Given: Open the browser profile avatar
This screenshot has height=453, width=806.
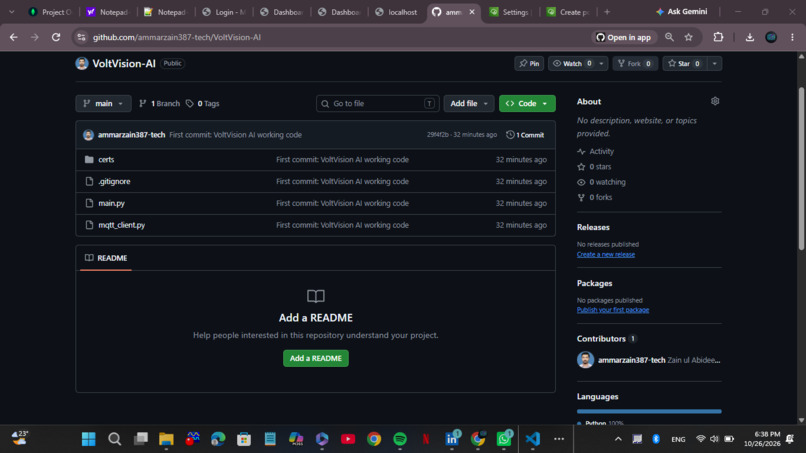Looking at the screenshot, I should click(x=771, y=37).
